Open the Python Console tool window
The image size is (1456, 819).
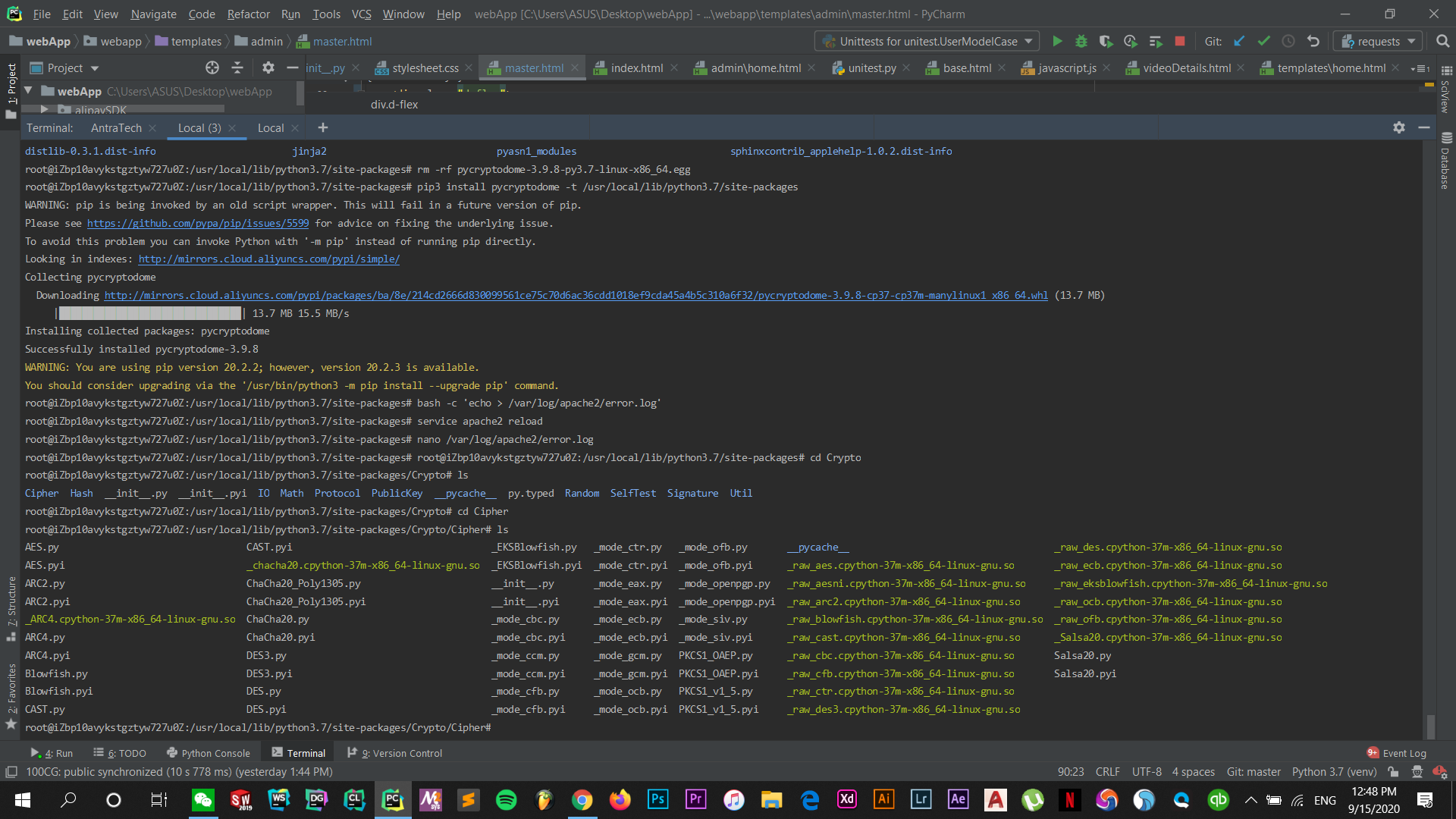tap(208, 753)
